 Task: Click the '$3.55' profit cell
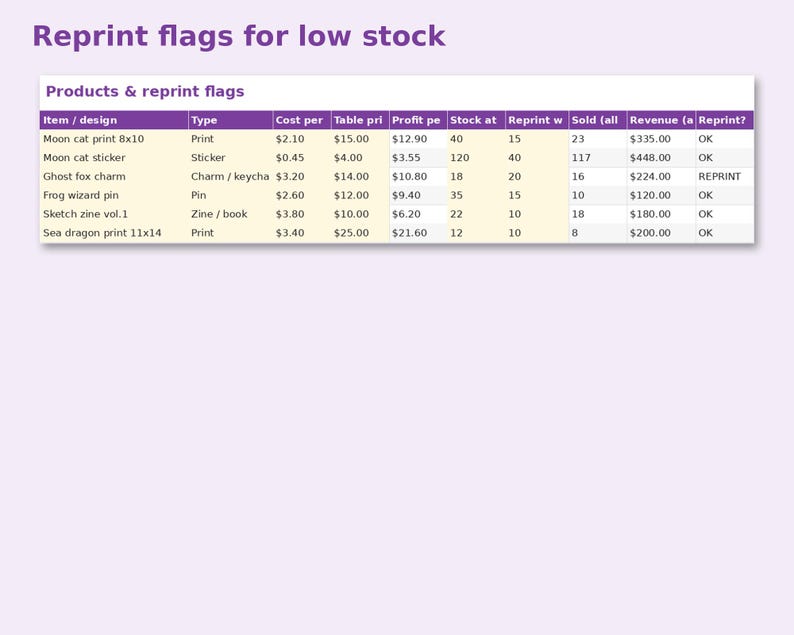[418, 157]
